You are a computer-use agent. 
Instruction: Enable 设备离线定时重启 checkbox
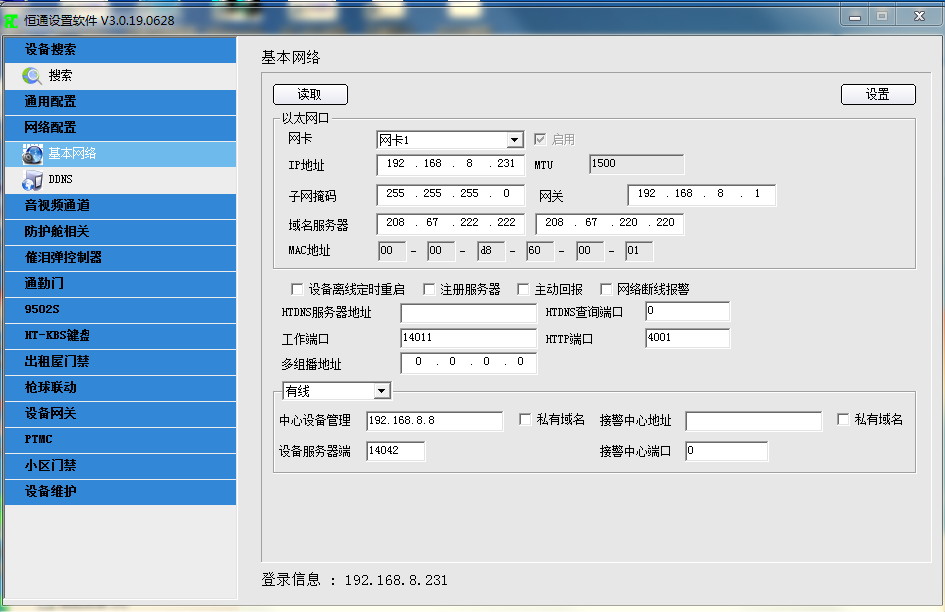(x=297, y=289)
